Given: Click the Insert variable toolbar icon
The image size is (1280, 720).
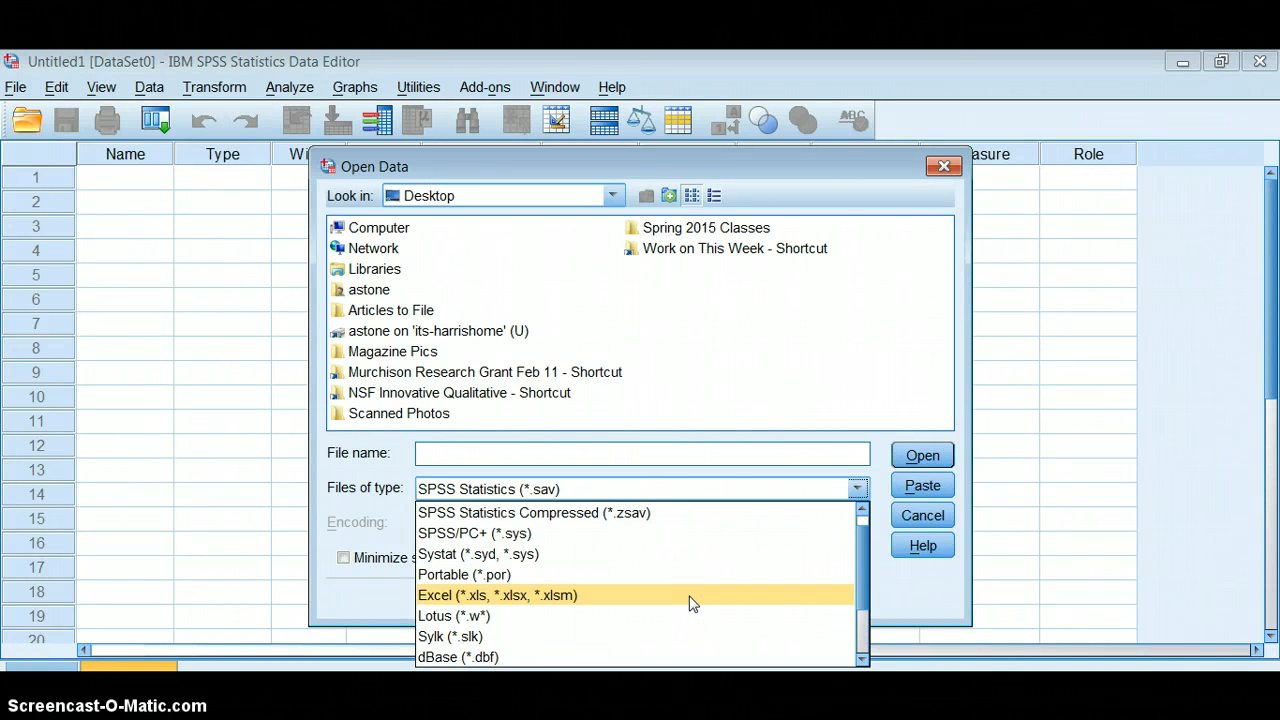Looking at the screenshot, I should [556, 121].
